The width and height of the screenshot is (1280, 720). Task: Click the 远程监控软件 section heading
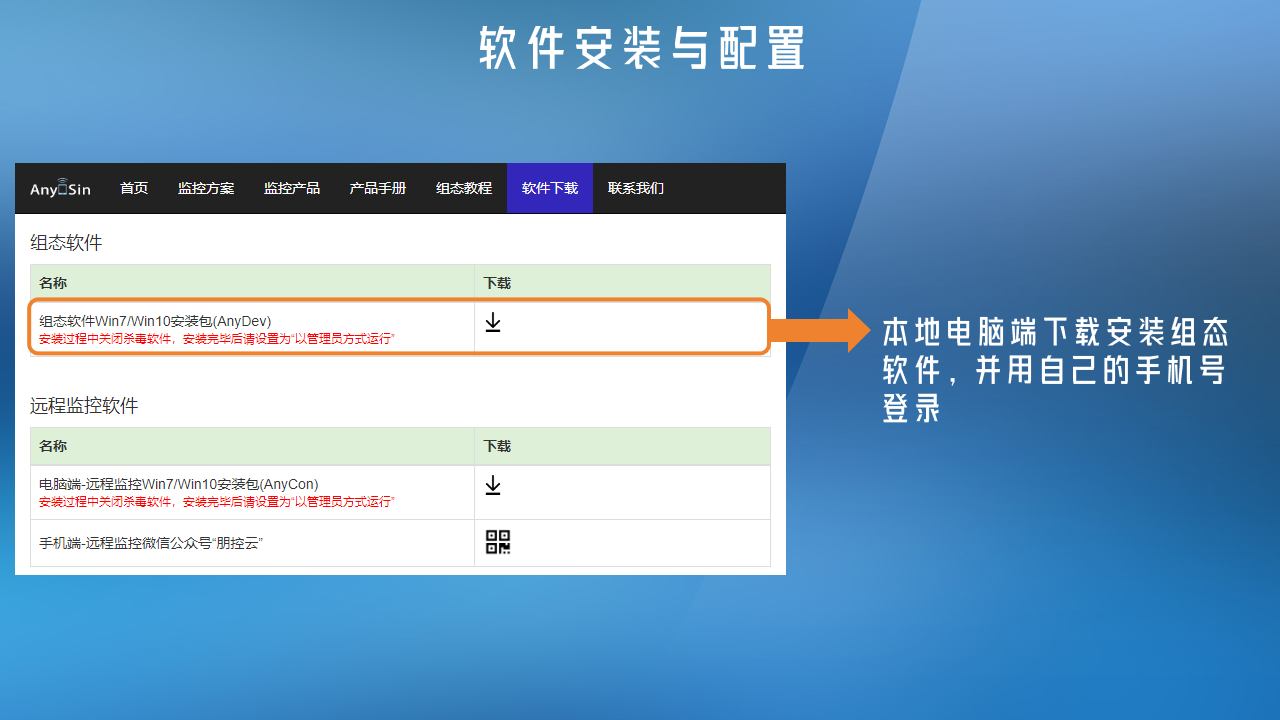[84, 406]
